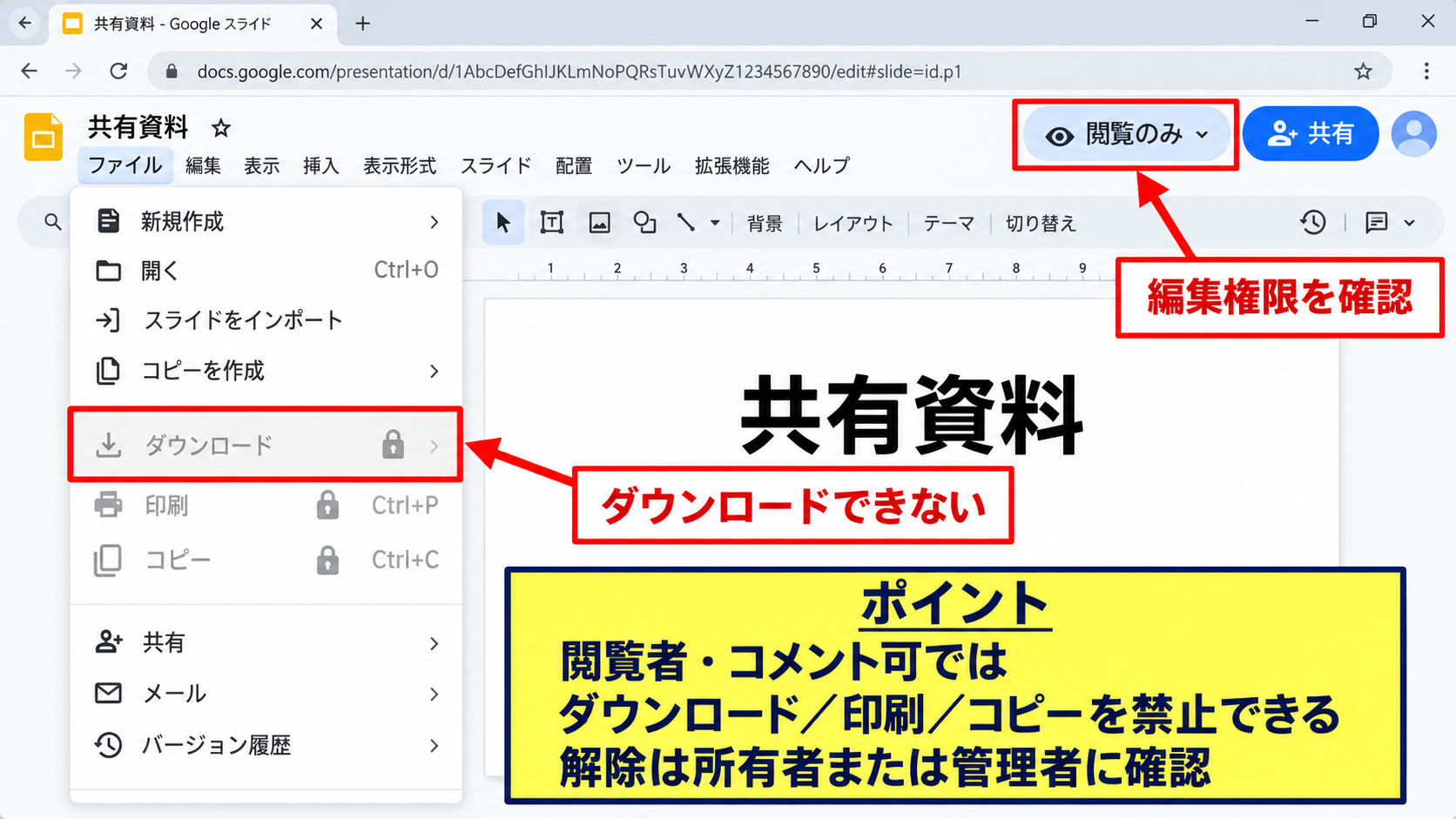
Task: Click the Google Slides home logo icon
Action: (43, 138)
